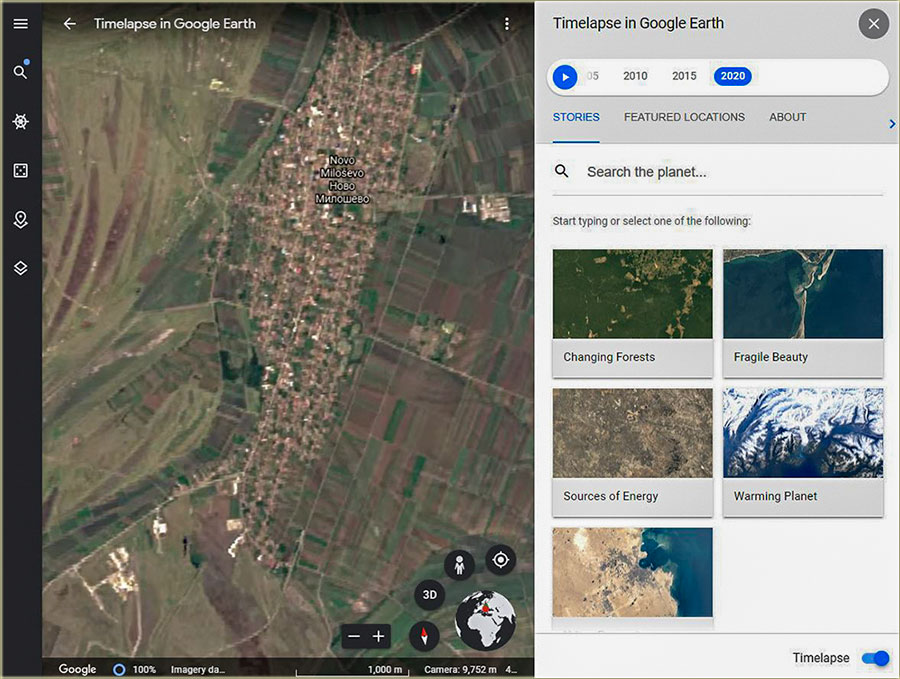Open the Warming Planet story thumbnail
Screen dimensions: 900x679
(x=802, y=433)
